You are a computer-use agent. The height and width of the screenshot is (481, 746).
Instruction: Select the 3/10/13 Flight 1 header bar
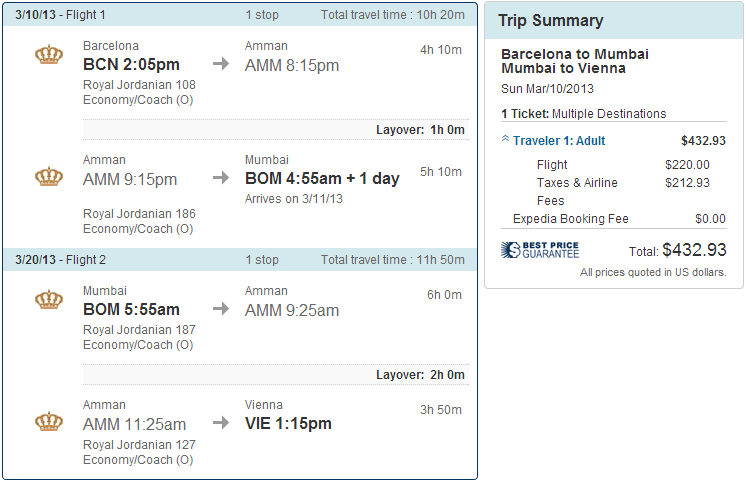[x=240, y=15]
